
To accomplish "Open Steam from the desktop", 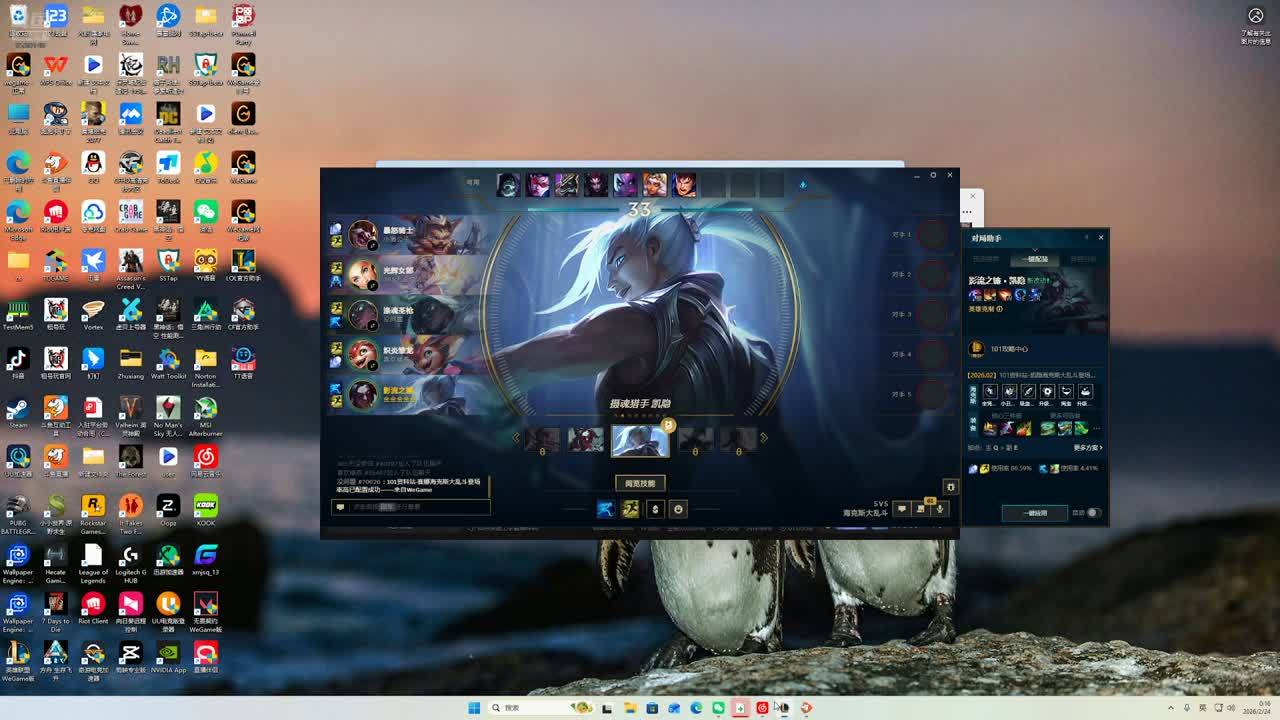I will [x=18, y=409].
